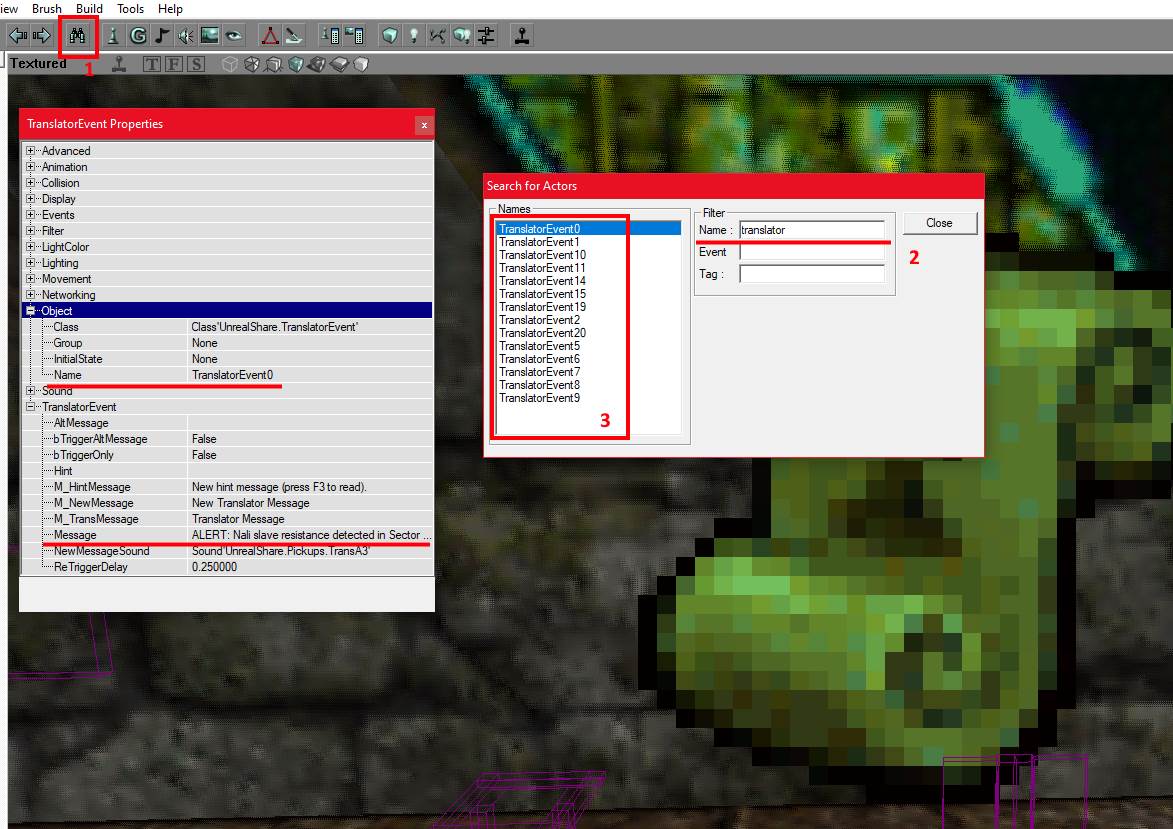Viewport: 1173px width, 829px height.
Task: Click the Build Paths icon
Action: 438,35
